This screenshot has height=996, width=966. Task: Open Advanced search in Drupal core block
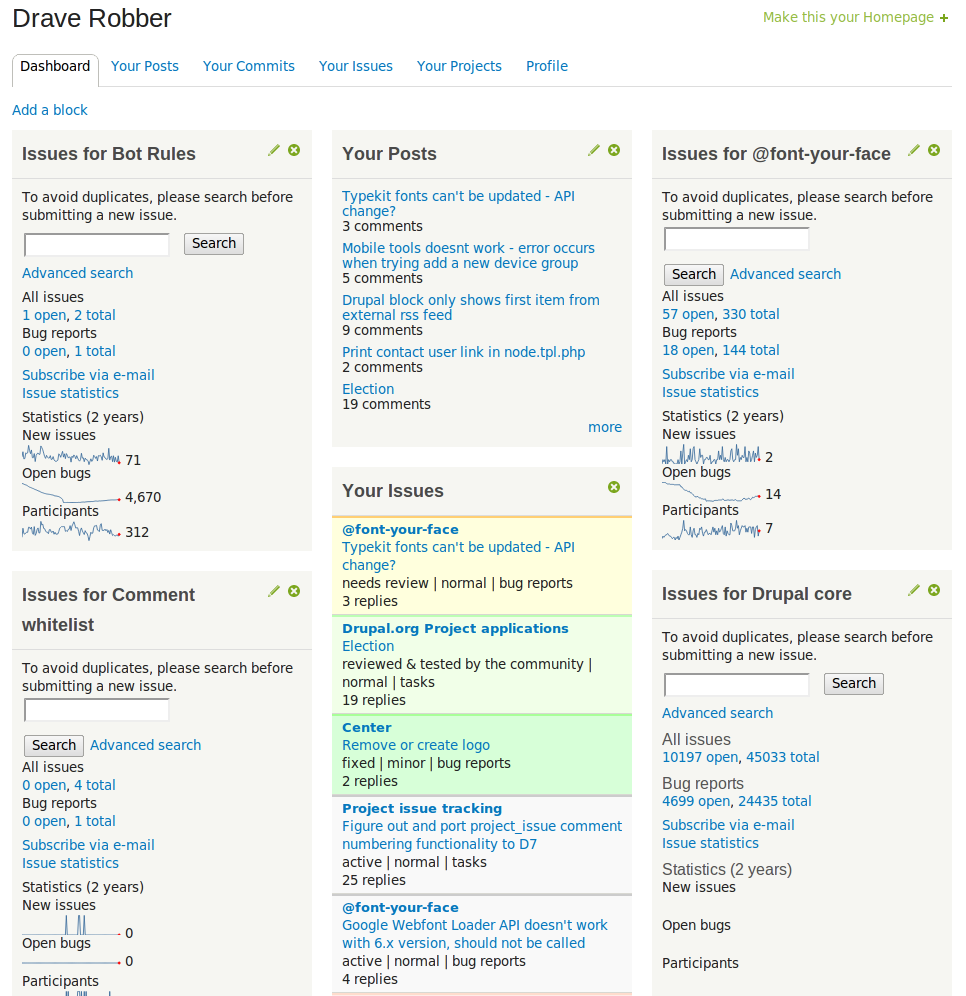pos(718,713)
